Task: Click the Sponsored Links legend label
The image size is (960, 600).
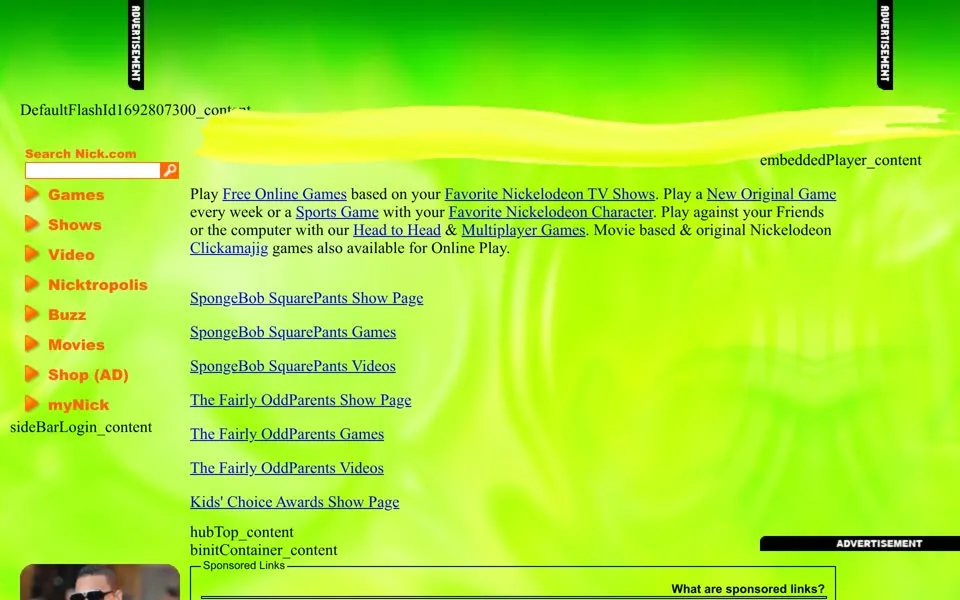Action: coord(244,566)
